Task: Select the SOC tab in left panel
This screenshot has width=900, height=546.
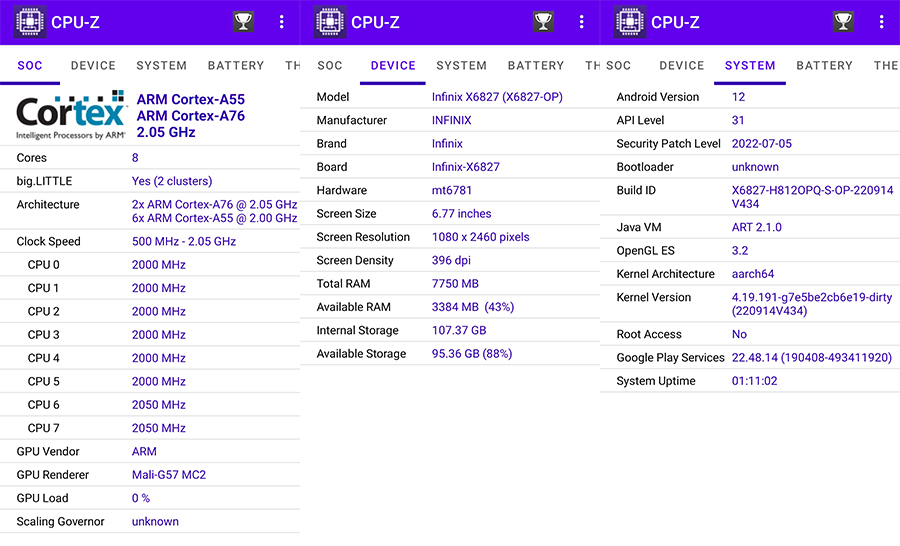Action: point(30,65)
